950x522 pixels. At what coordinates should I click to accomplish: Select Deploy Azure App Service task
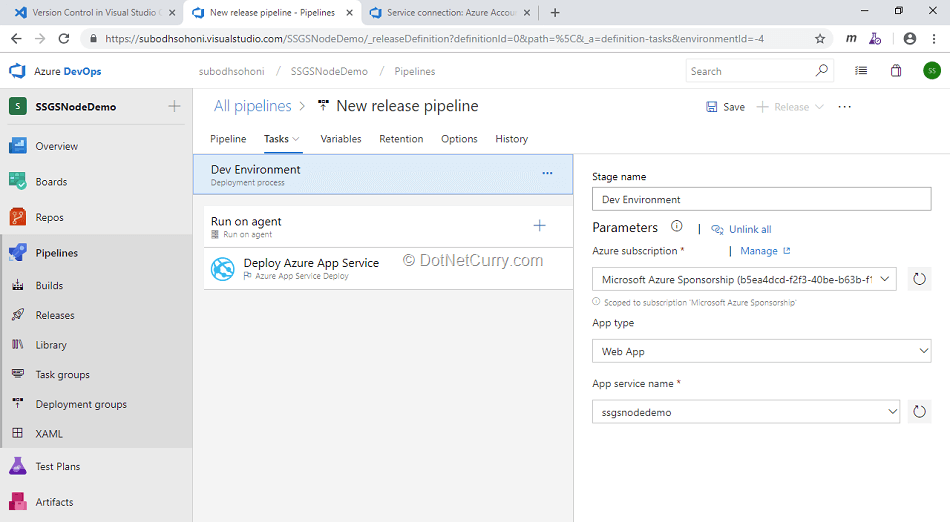pos(388,268)
